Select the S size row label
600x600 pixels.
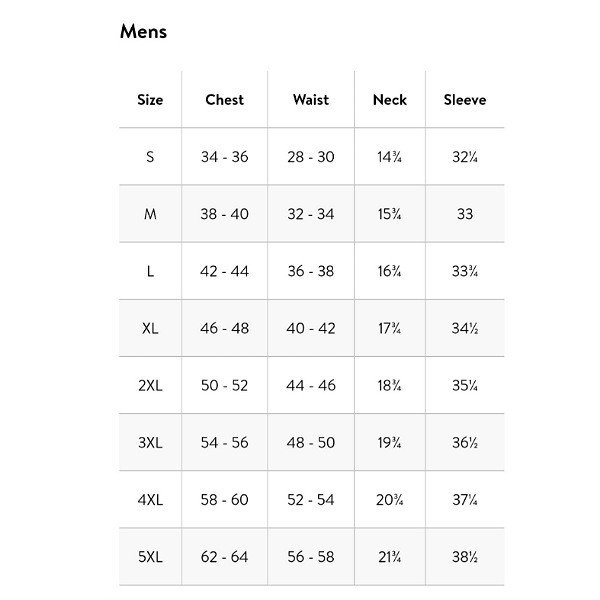150,157
